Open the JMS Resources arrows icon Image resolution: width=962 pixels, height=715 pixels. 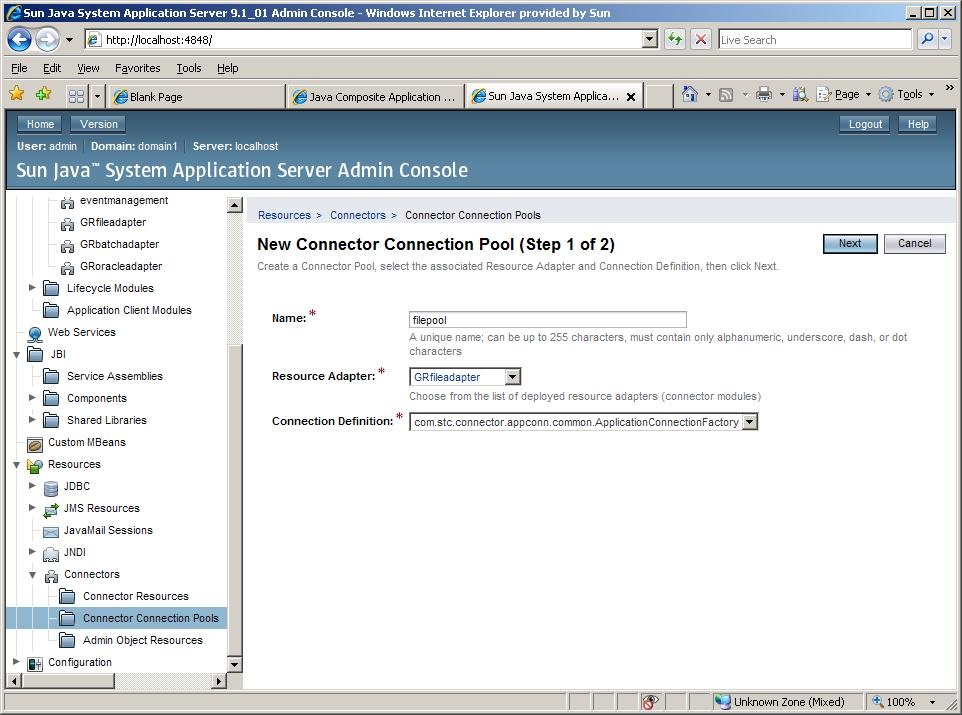51,510
